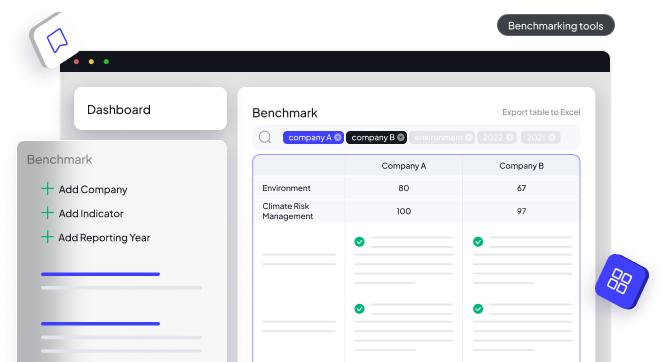Click the red window dot

[x=76, y=62]
